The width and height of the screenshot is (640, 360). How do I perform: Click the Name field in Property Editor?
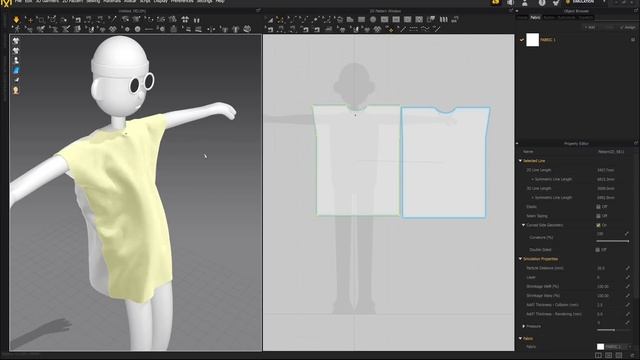pos(611,152)
